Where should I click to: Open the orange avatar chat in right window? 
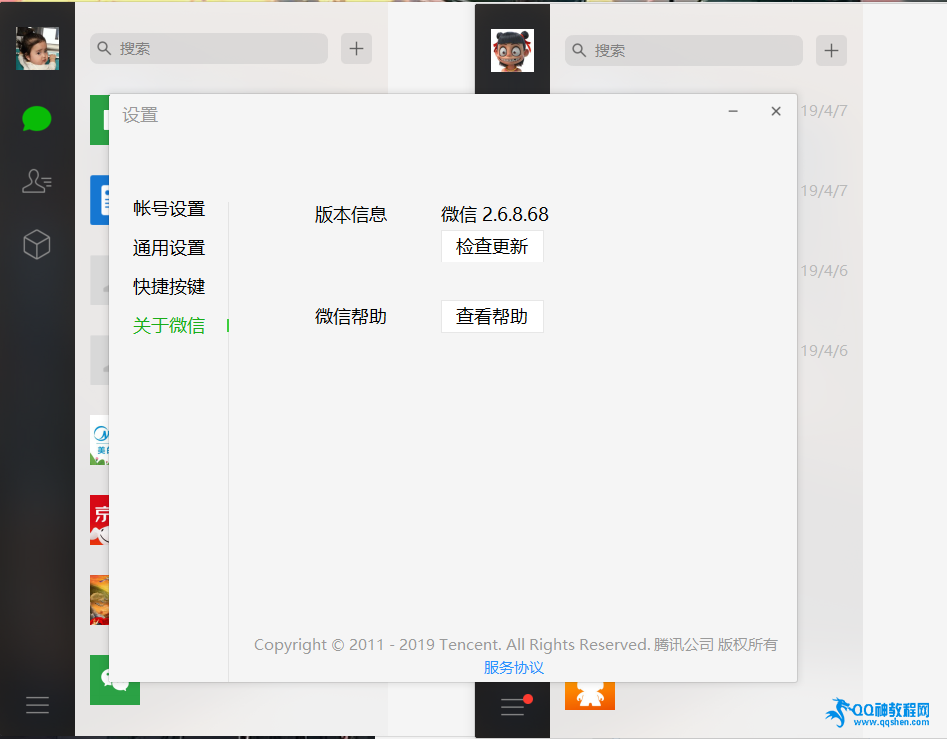pos(590,696)
